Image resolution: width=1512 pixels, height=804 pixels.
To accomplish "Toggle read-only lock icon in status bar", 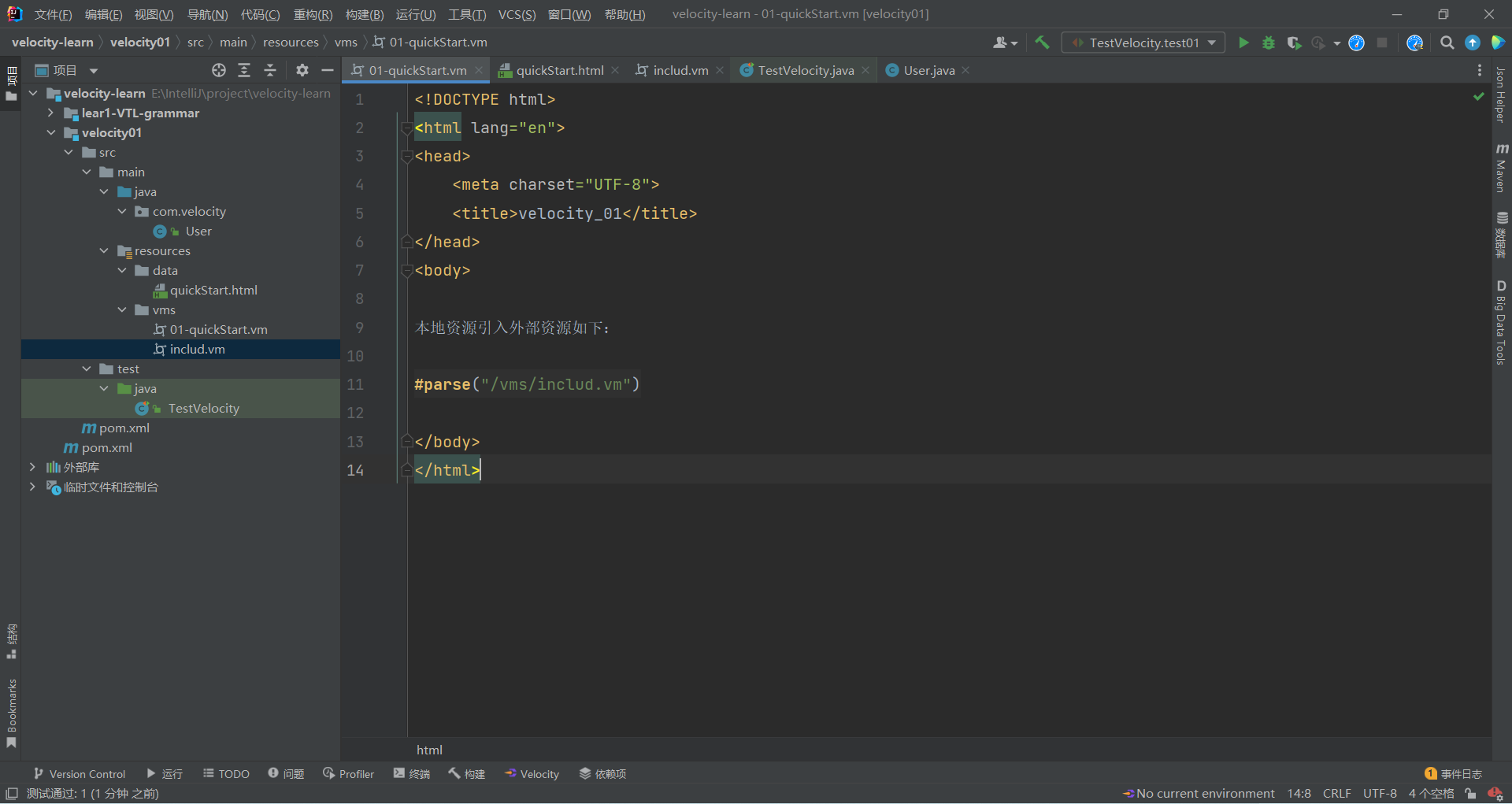I will tap(1470, 794).
